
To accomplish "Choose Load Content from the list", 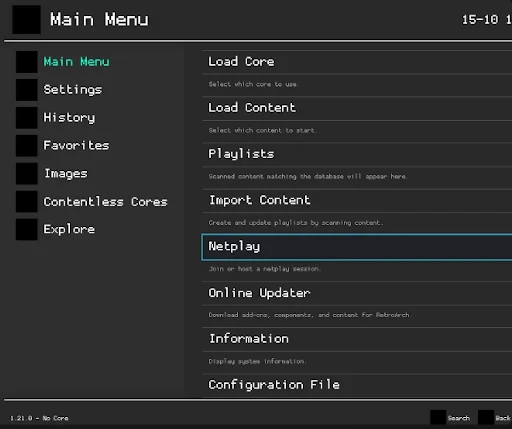I will pyautogui.click(x=357, y=108).
